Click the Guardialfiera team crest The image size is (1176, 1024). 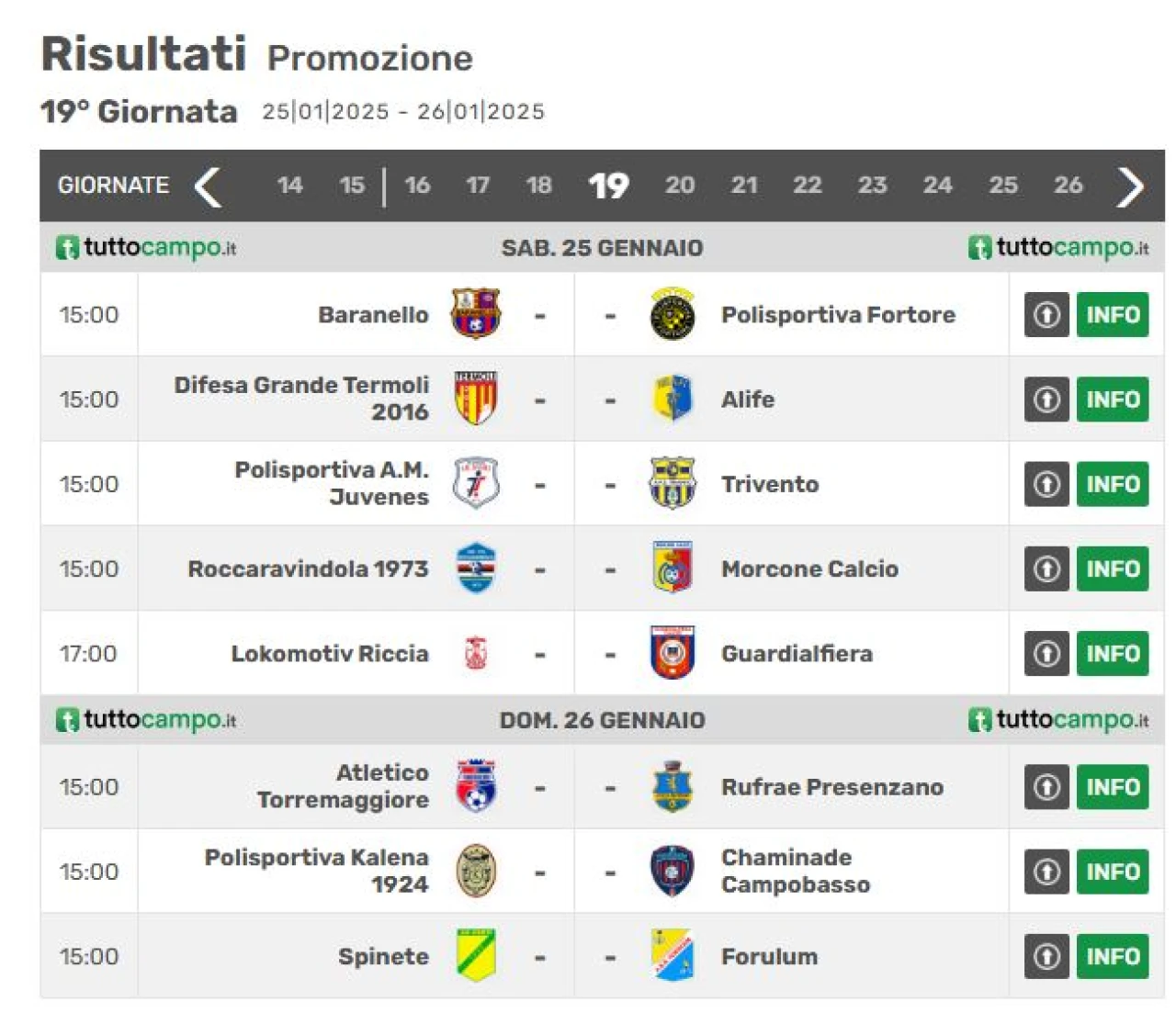(x=673, y=653)
